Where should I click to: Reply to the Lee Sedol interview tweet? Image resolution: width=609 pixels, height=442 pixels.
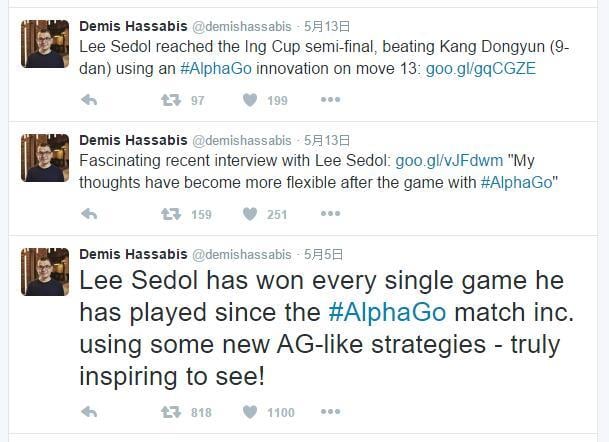pyautogui.click(x=89, y=214)
